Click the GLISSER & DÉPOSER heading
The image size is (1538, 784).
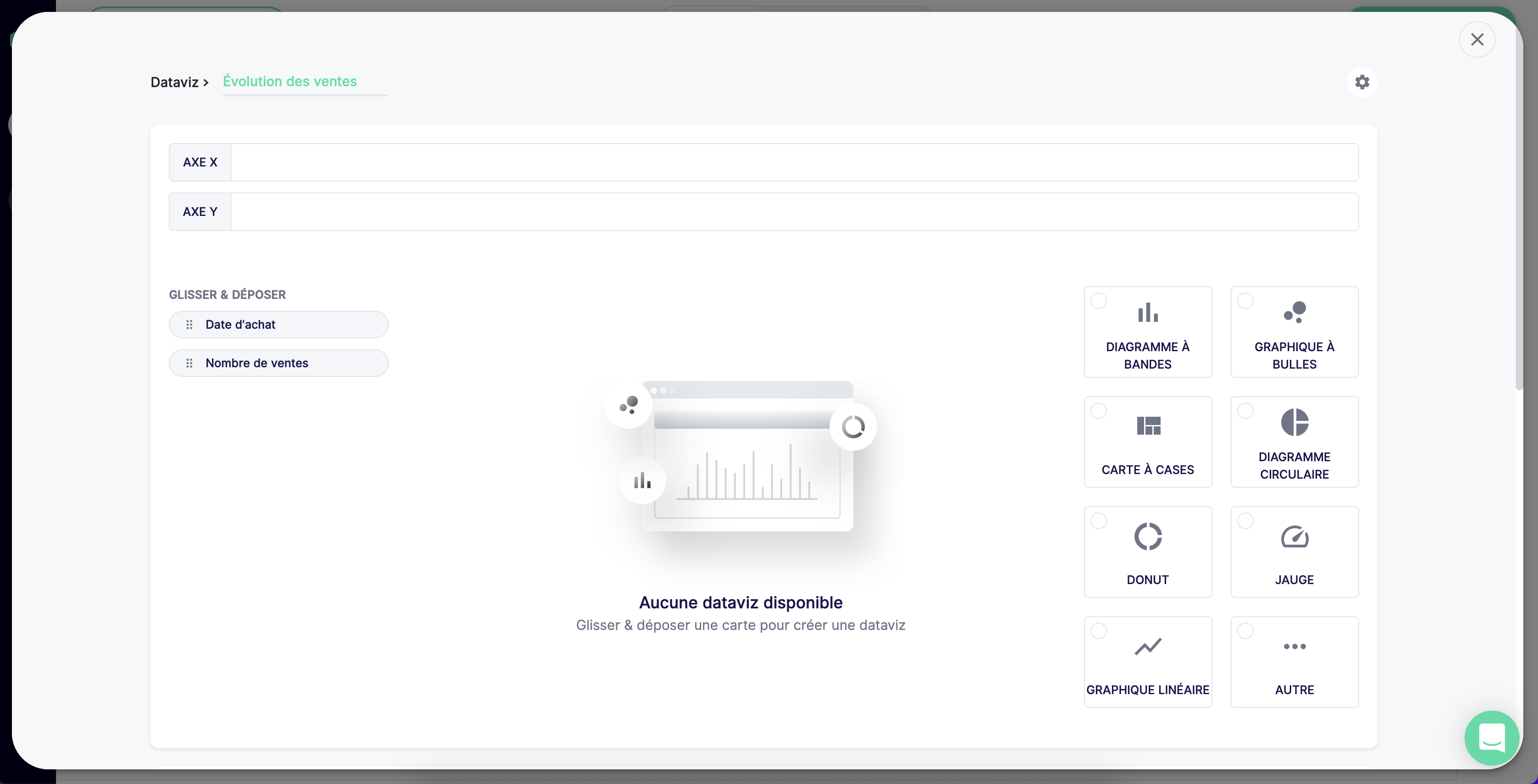tap(227, 295)
